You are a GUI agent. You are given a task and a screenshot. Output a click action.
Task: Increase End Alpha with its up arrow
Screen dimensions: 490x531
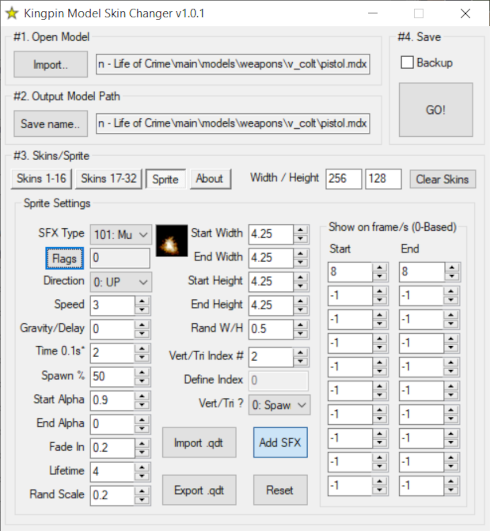(142, 419)
